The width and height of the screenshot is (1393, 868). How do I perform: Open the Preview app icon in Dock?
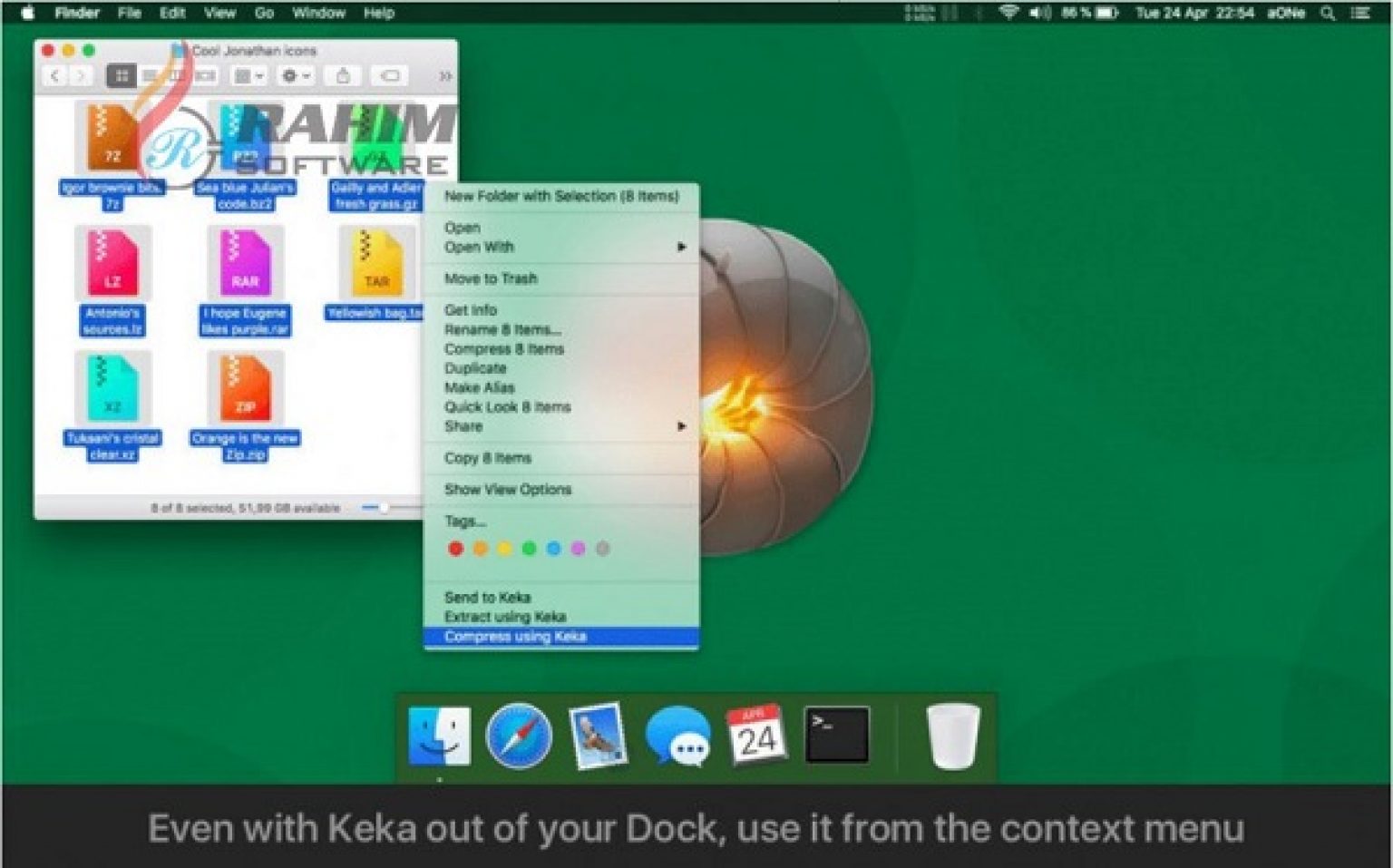(x=598, y=736)
